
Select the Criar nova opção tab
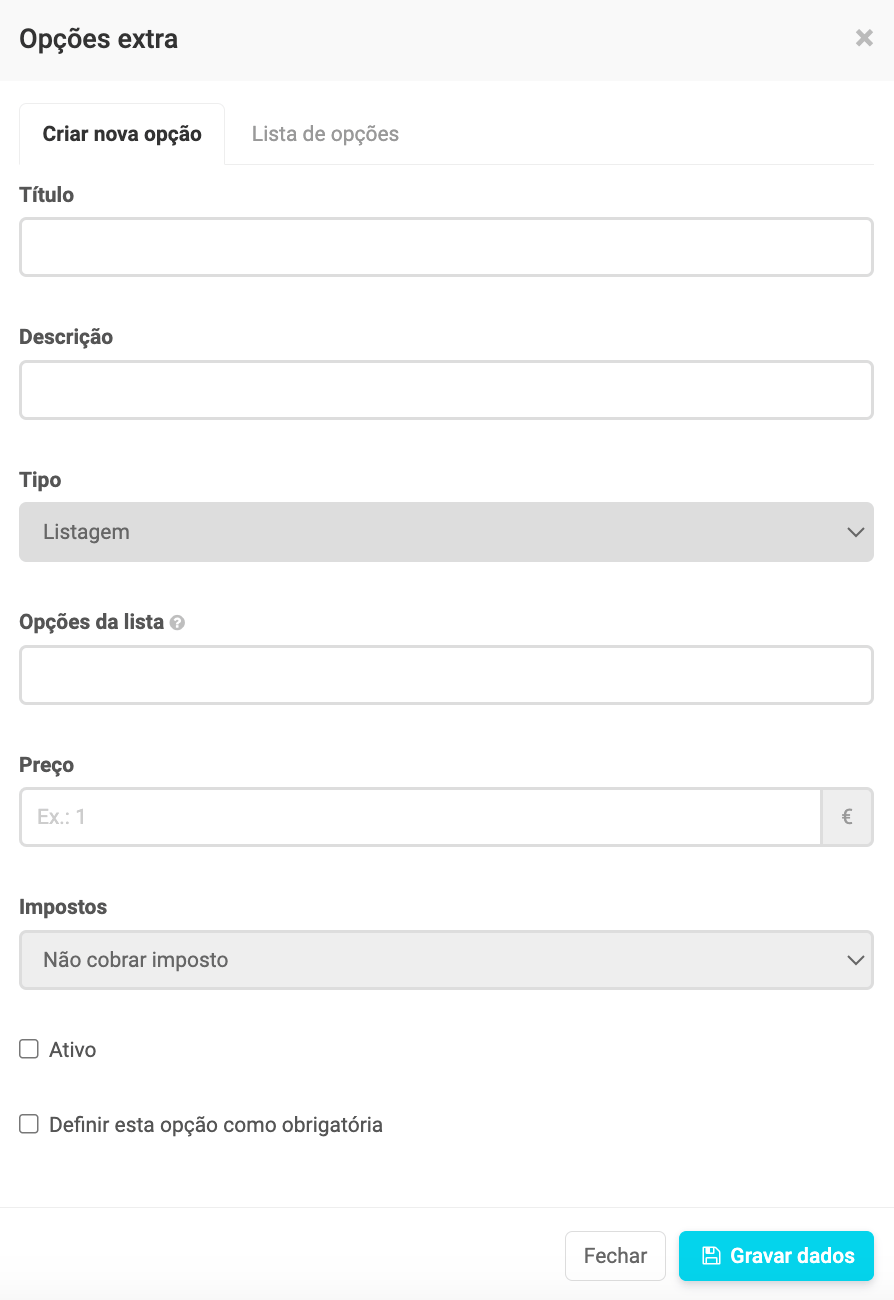tap(122, 134)
